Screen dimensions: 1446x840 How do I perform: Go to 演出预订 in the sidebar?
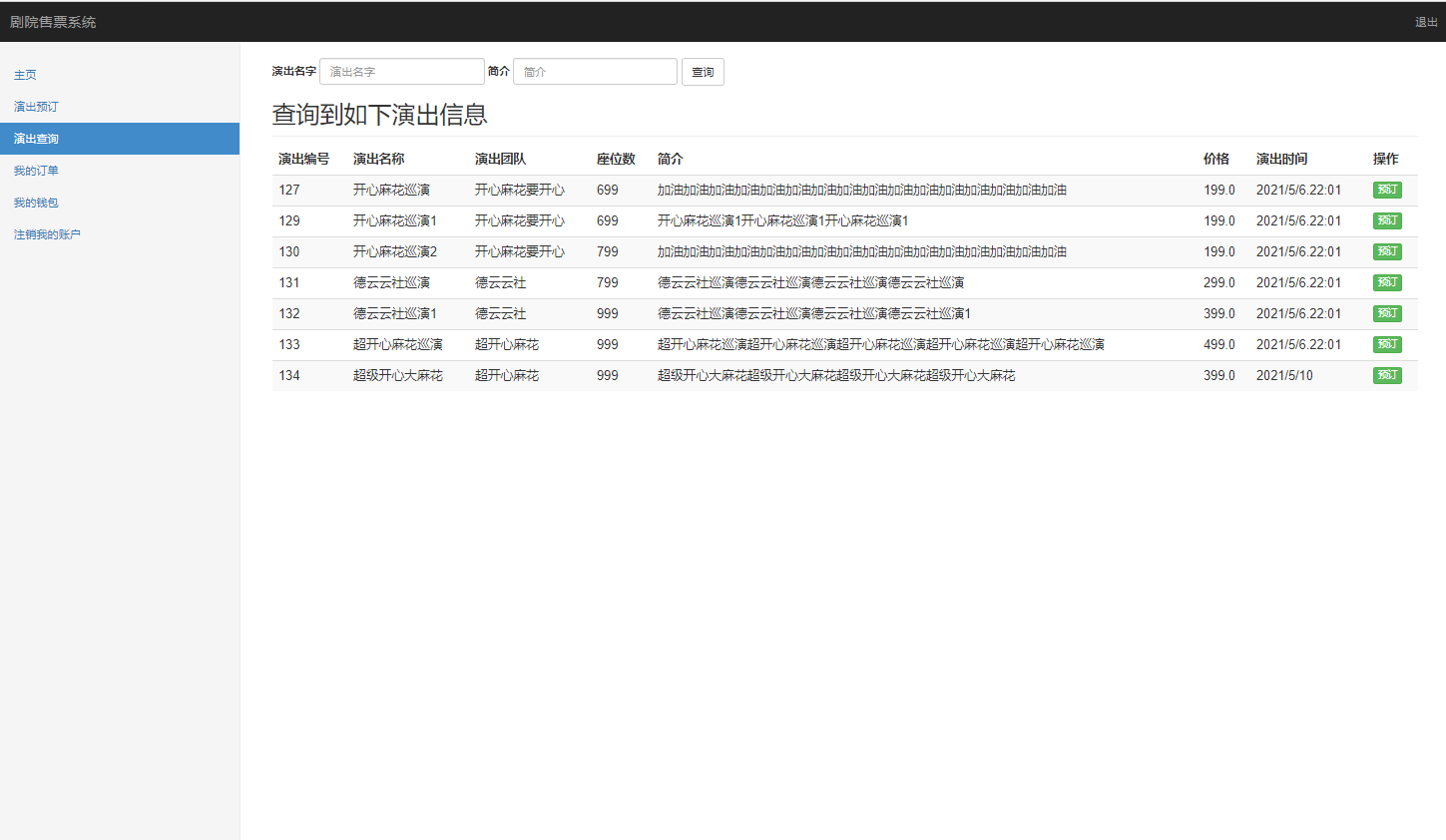(37, 106)
